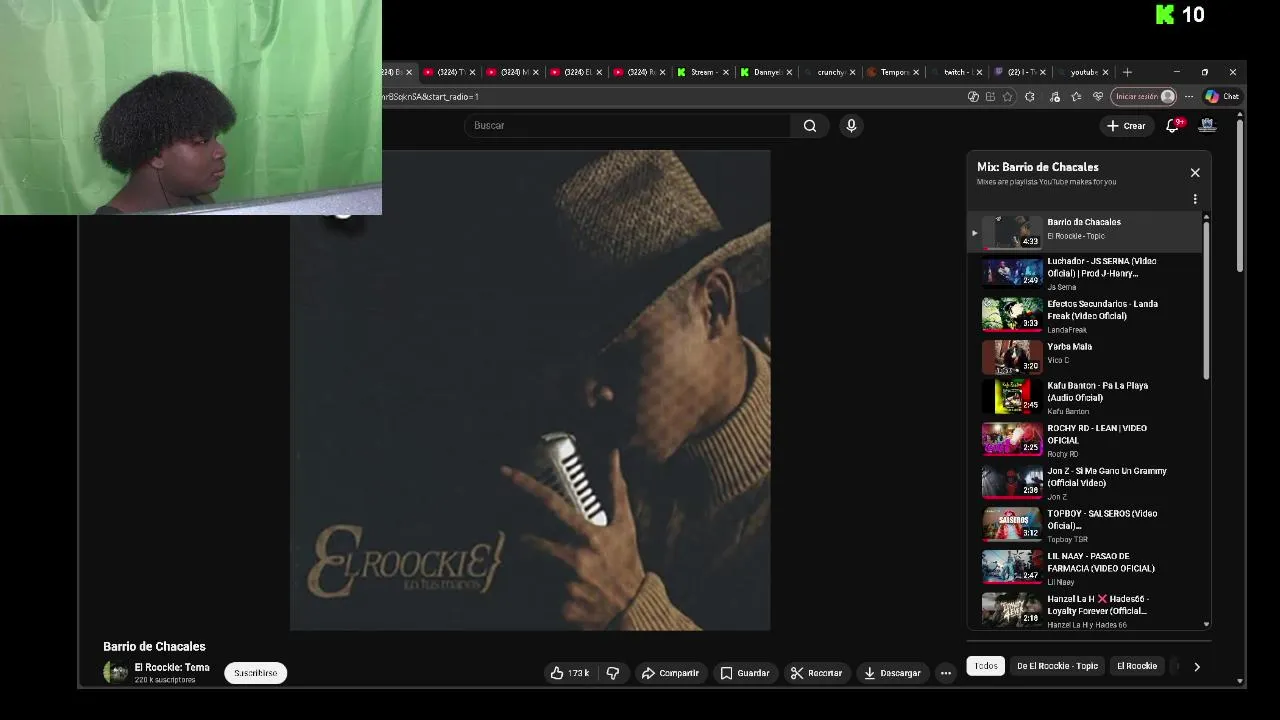Open the account avatar menu
This screenshot has height=720, width=1280.
click(x=1207, y=125)
